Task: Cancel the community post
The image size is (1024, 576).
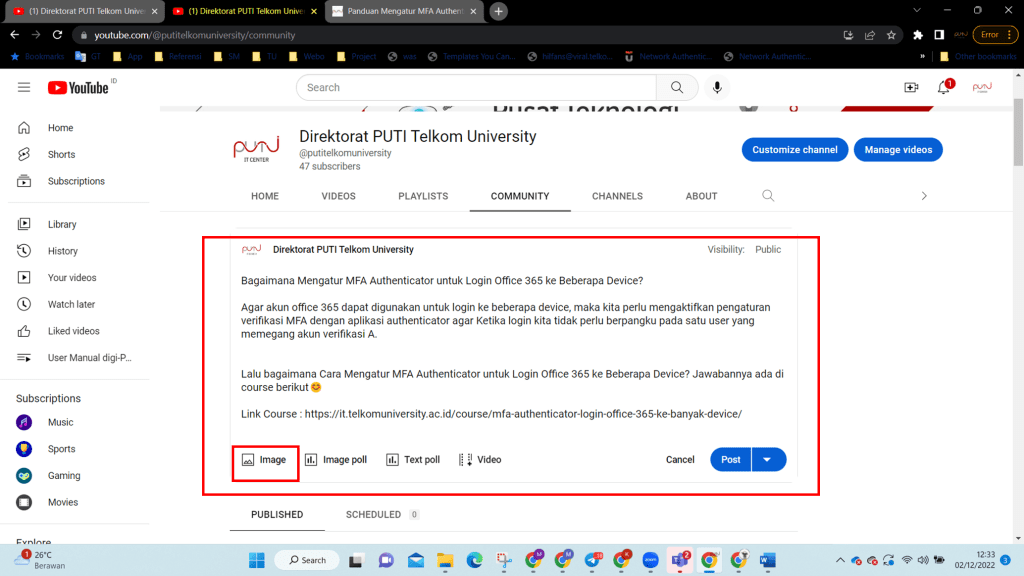Action: coord(680,460)
